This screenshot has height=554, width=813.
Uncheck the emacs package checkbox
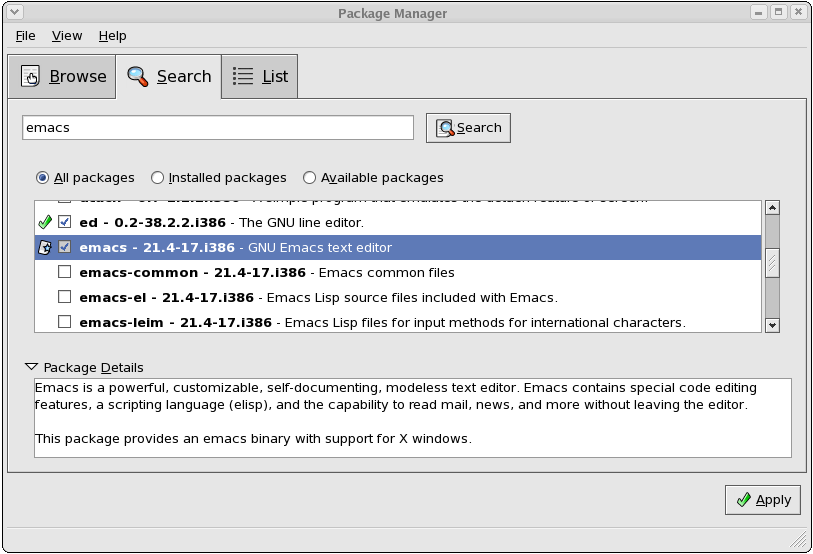pyautogui.click(x=65, y=247)
